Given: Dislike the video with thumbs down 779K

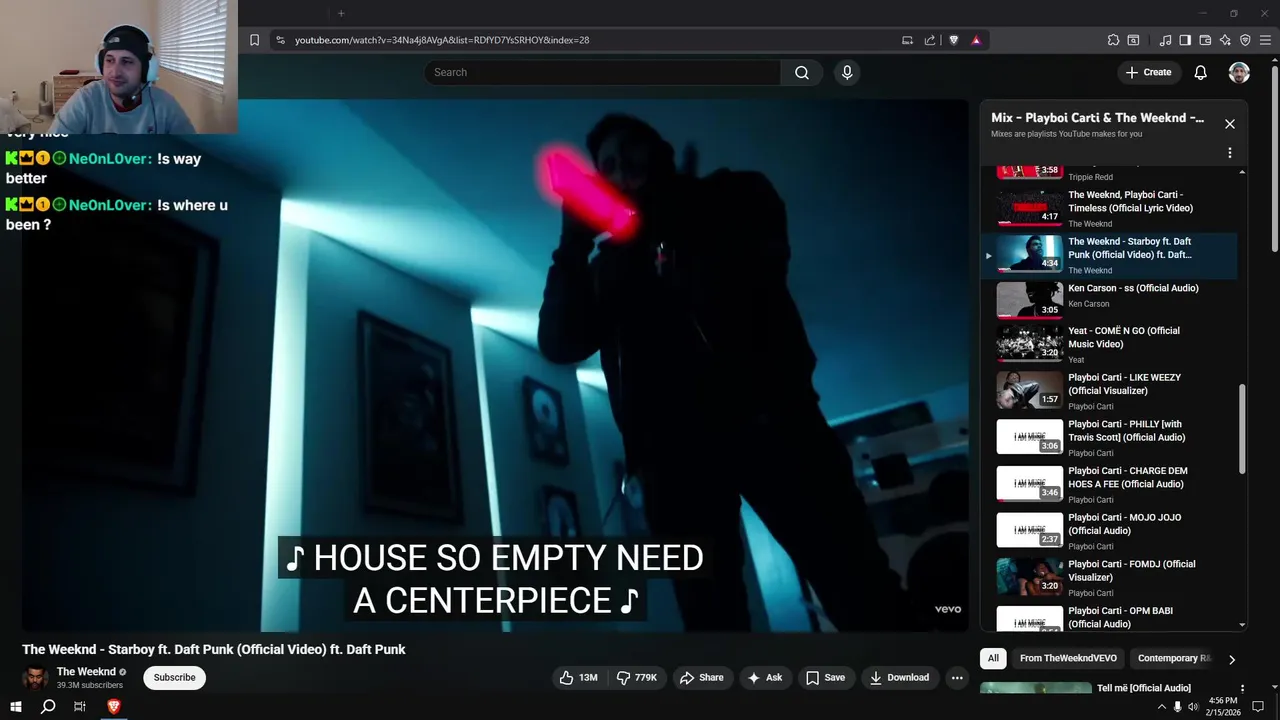Looking at the screenshot, I should pyautogui.click(x=636, y=677).
